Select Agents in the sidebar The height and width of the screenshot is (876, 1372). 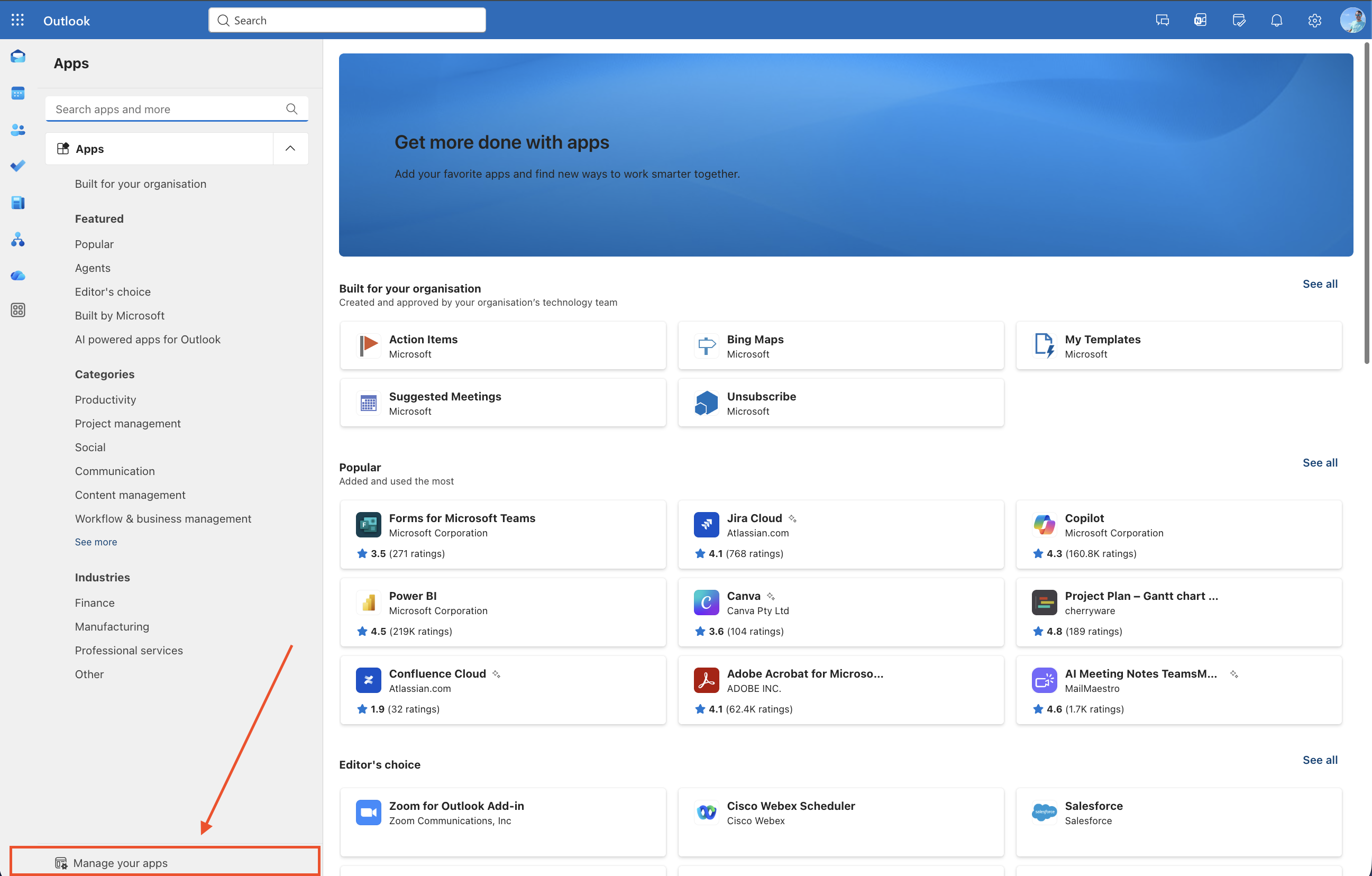[x=93, y=268]
